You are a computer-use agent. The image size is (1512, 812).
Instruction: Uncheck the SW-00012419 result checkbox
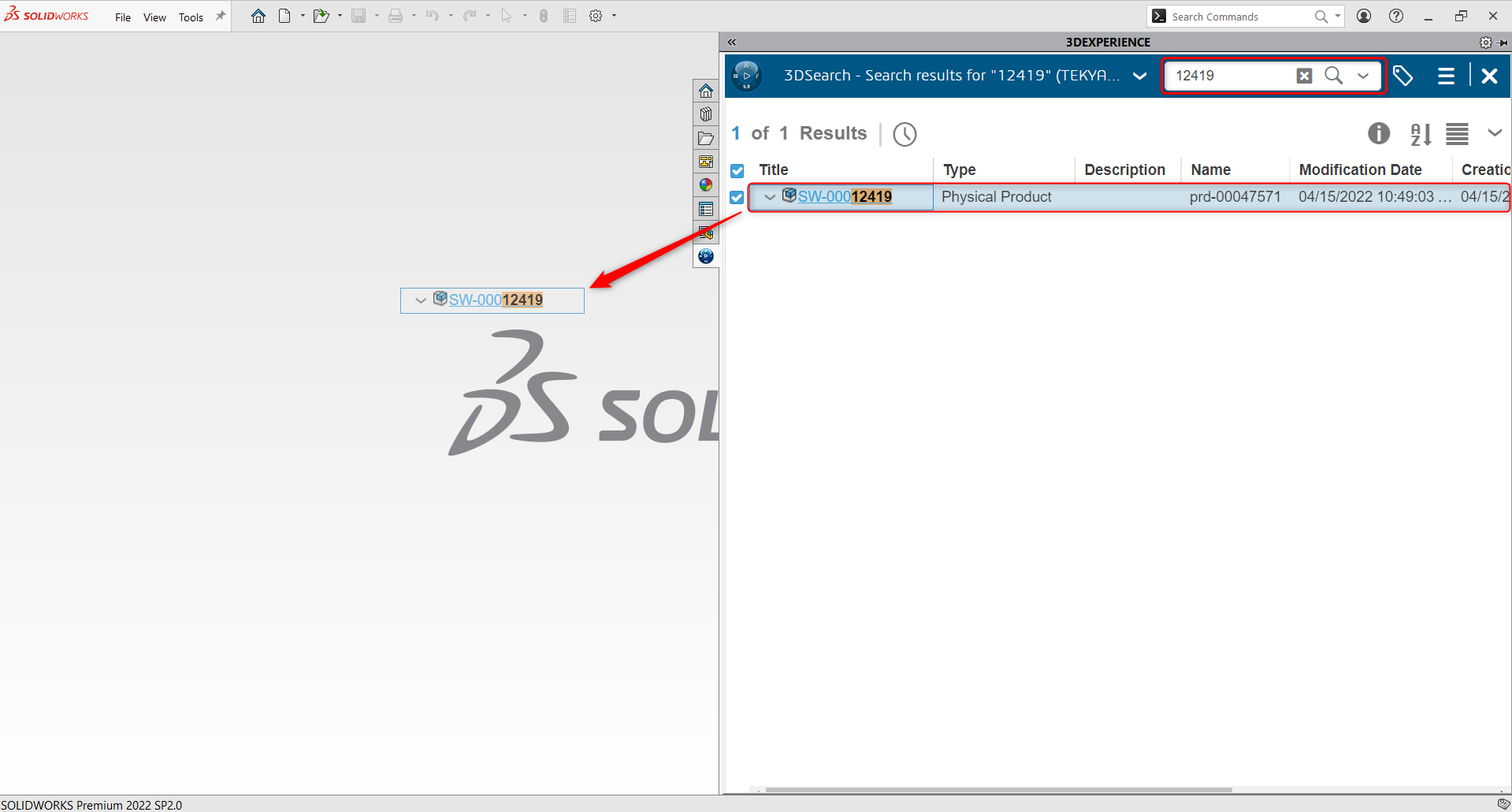tap(737, 197)
